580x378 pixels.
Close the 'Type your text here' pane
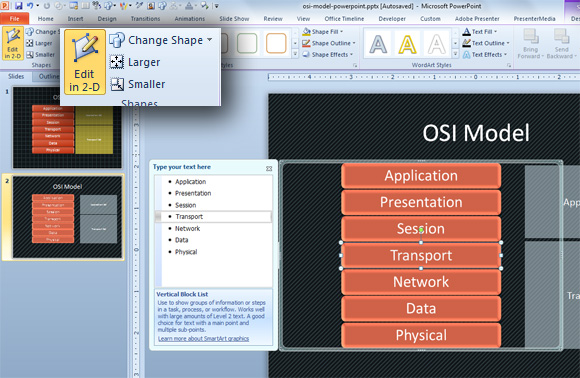click(x=269, y=168)
